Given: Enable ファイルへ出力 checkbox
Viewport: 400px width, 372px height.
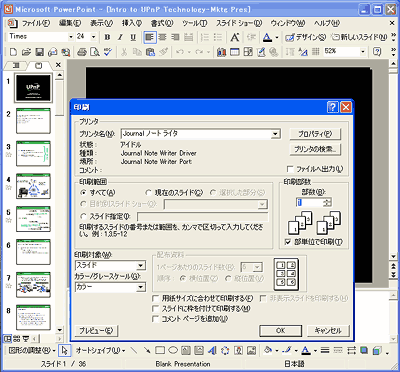Looking at the screenshot, I should 315,169.
